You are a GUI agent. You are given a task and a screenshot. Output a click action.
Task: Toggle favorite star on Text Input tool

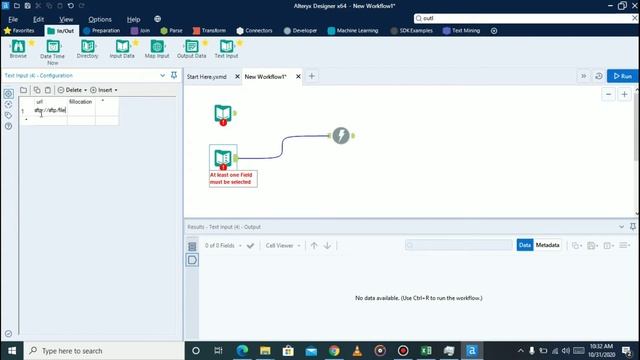(240, 42)
